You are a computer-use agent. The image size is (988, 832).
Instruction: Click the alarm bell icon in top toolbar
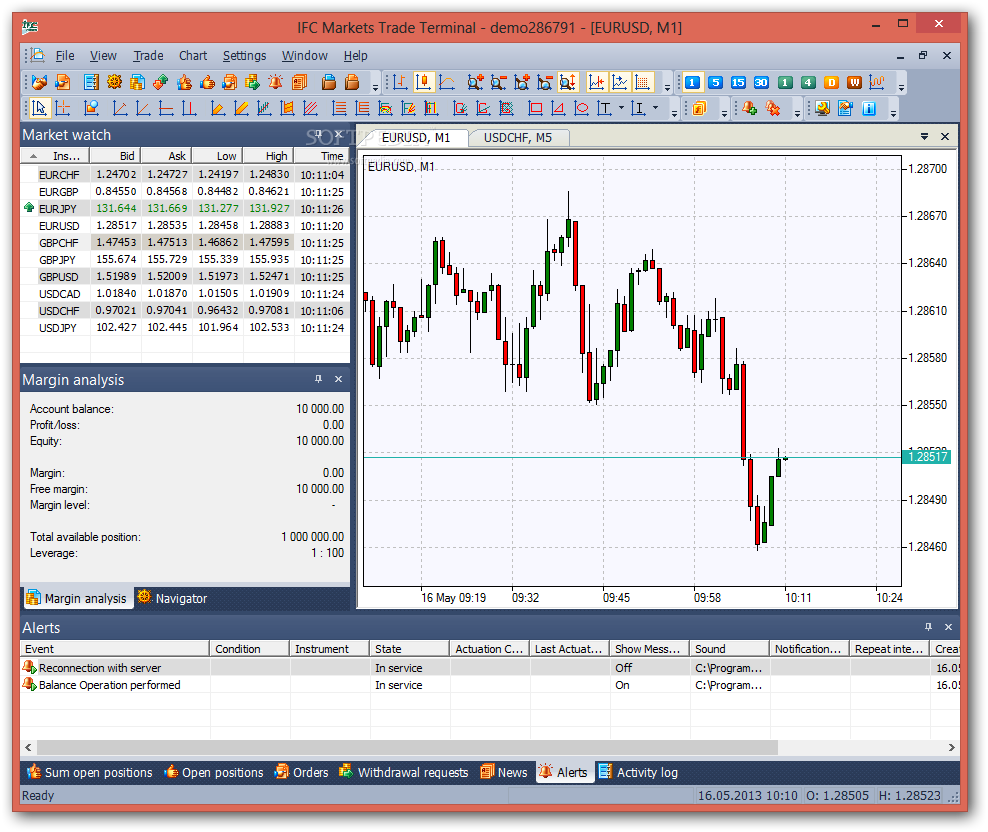click(275, 83)
